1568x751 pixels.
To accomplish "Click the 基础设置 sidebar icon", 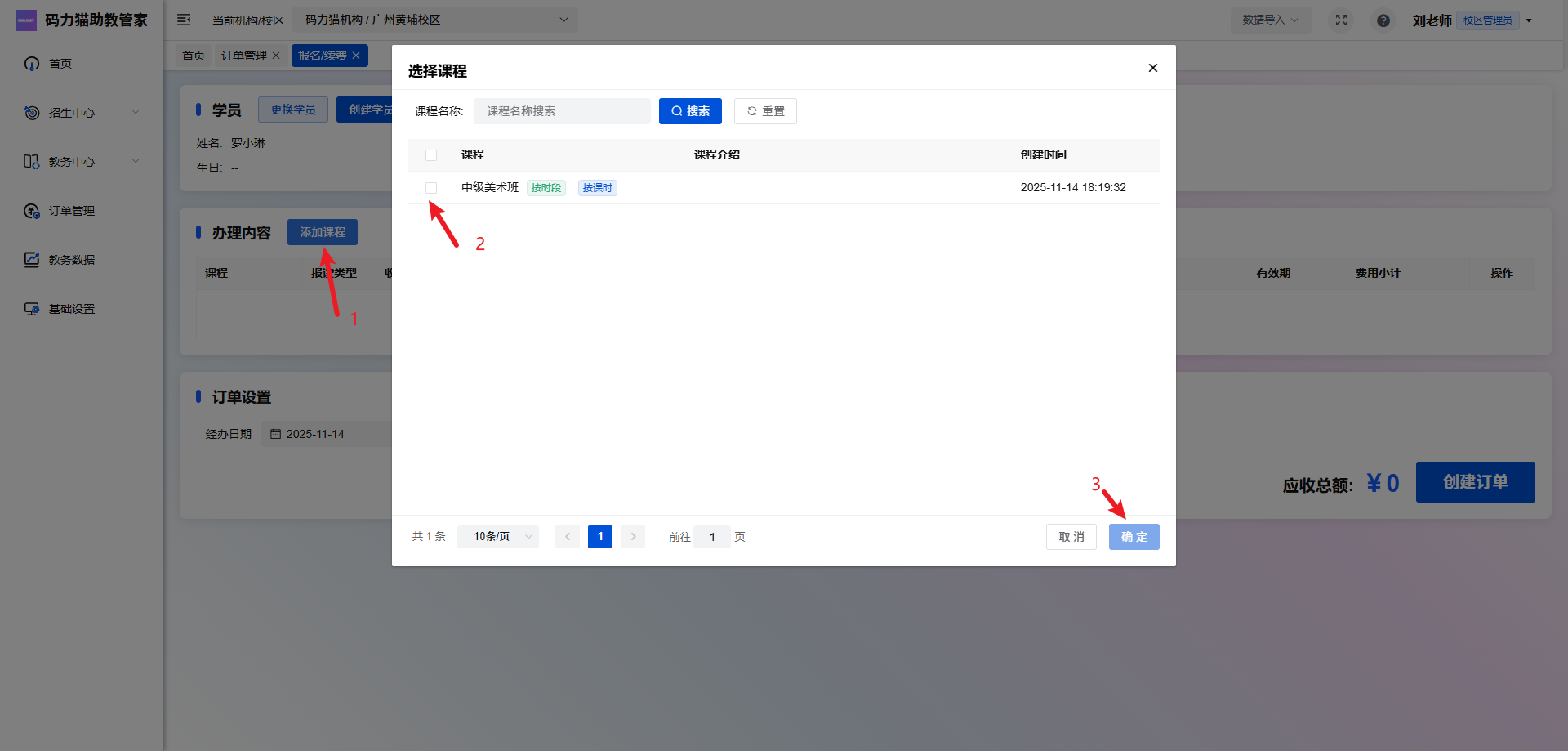I will click(32, 309).
